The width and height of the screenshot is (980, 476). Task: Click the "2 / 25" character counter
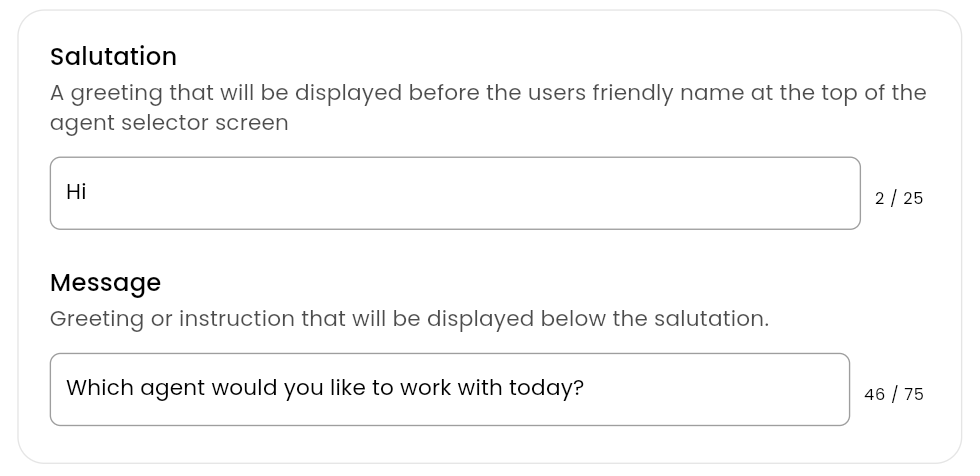pos(899,198)
